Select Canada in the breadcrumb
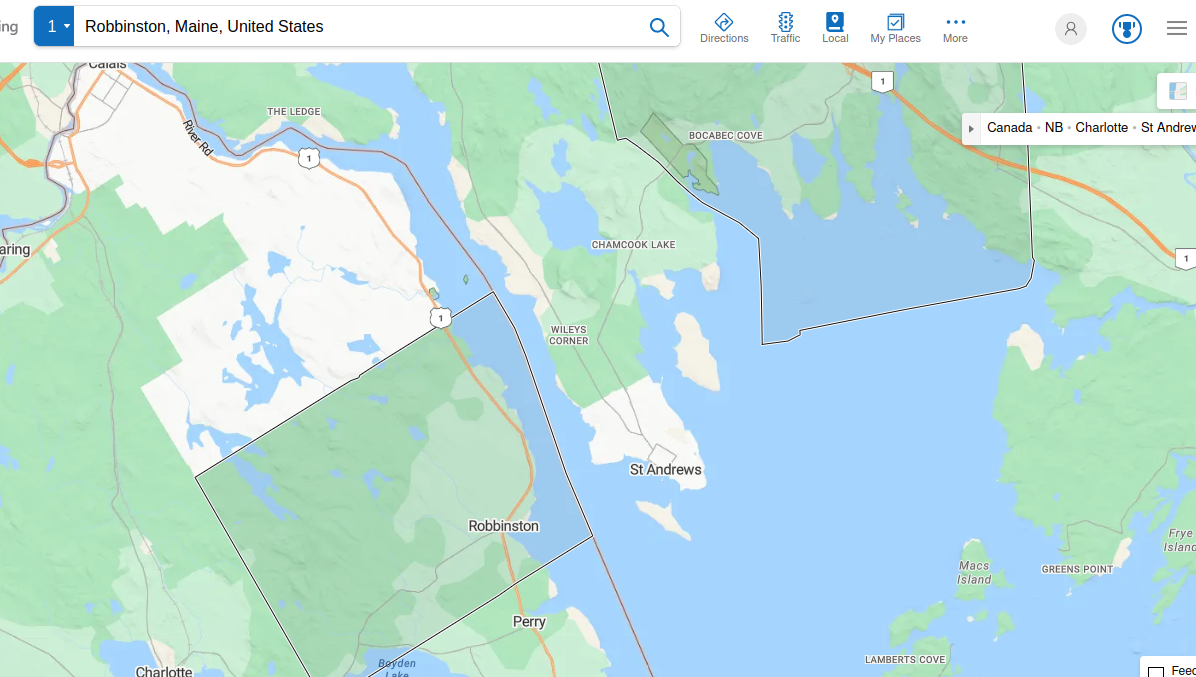Screen dimensions: 1196x677 pyautogui.click(x=1009, y=127)
